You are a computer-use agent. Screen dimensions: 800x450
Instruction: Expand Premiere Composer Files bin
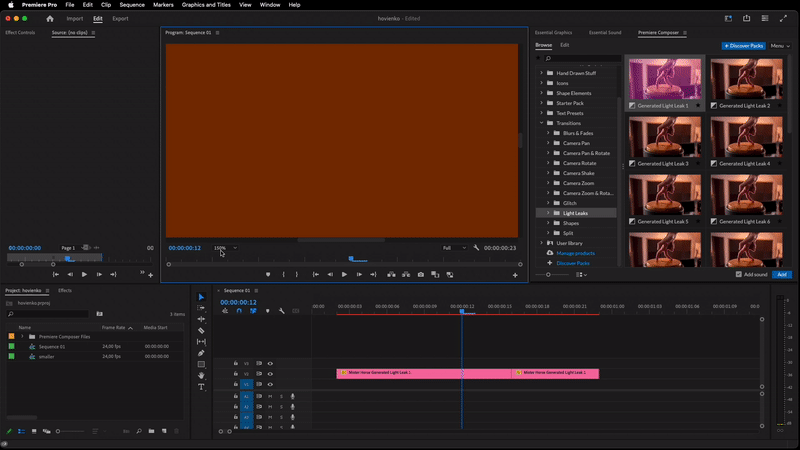click(22, 337)
